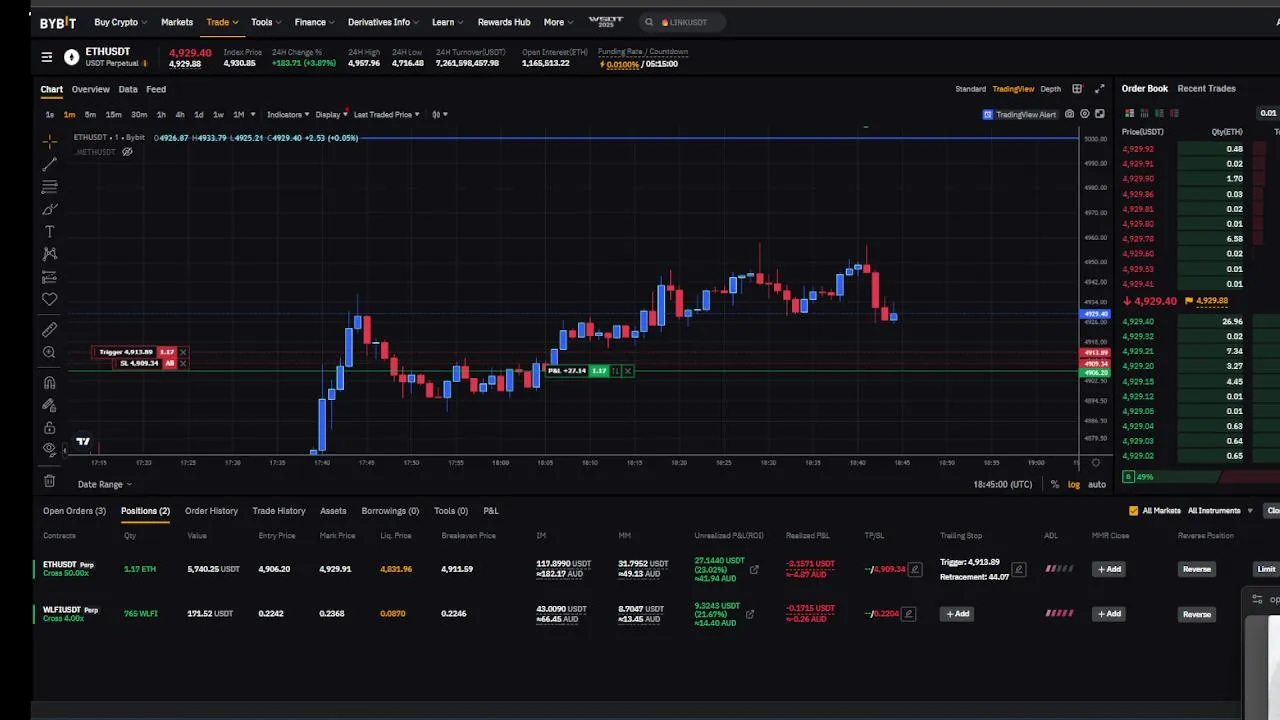Edit the WLFIUSDT TP/SL pencil icon

tap(908, 614)
